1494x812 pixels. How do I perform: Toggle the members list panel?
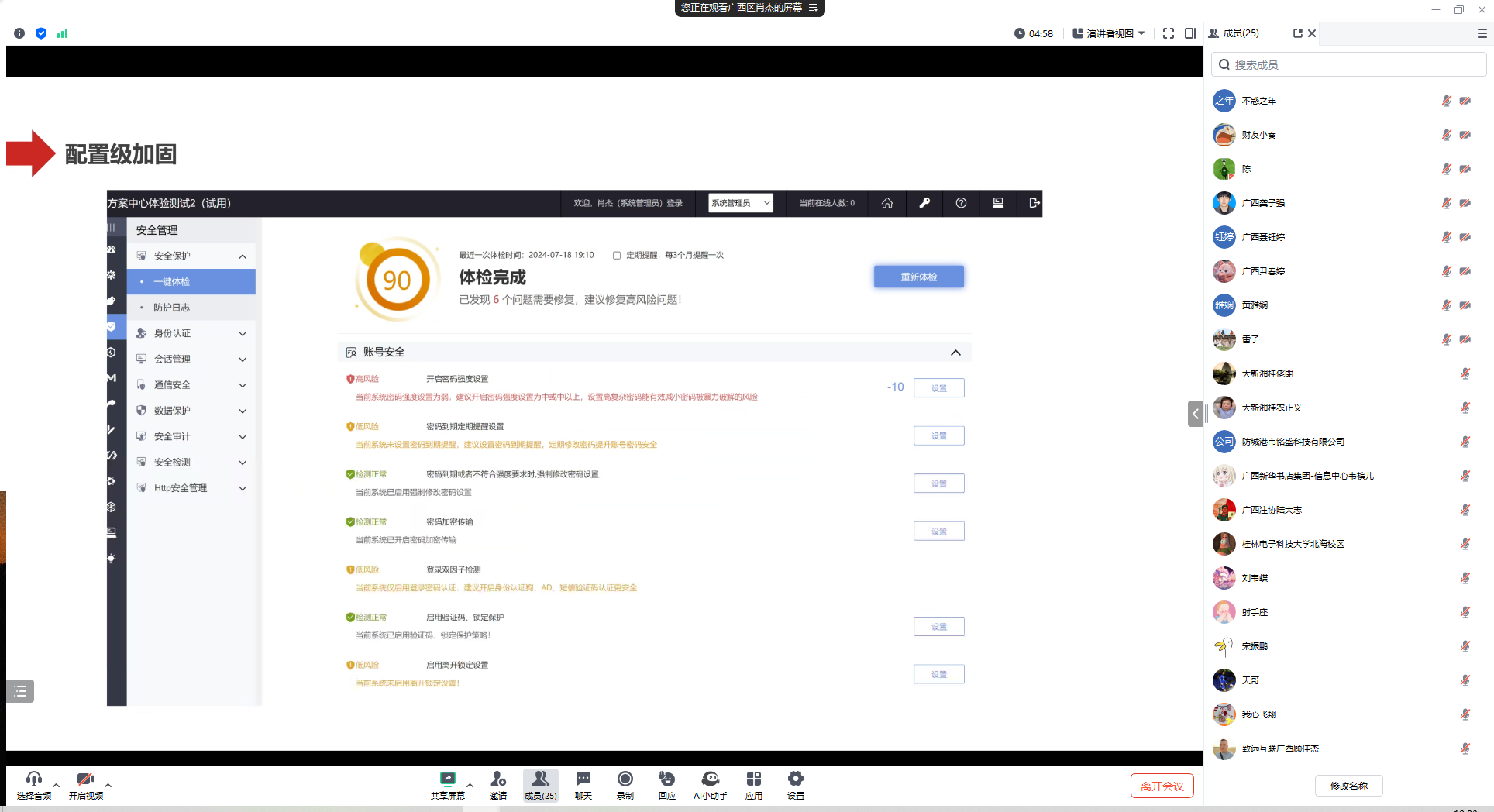pos(540,784)
